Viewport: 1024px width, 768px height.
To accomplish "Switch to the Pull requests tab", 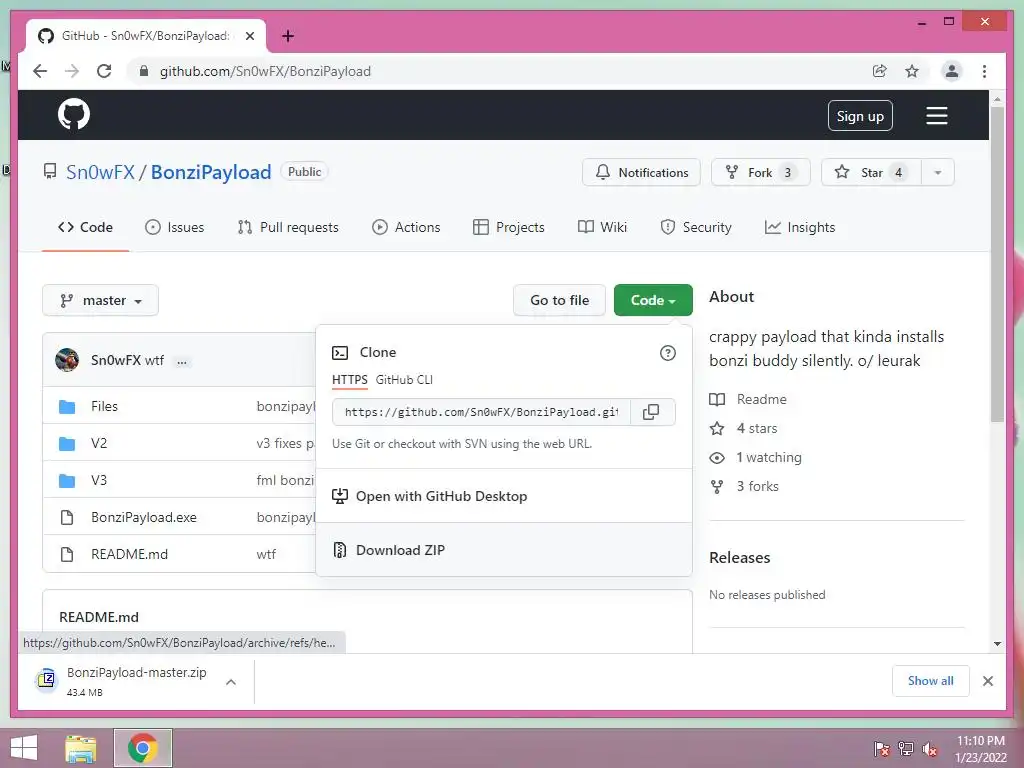I will pos(288,227).
